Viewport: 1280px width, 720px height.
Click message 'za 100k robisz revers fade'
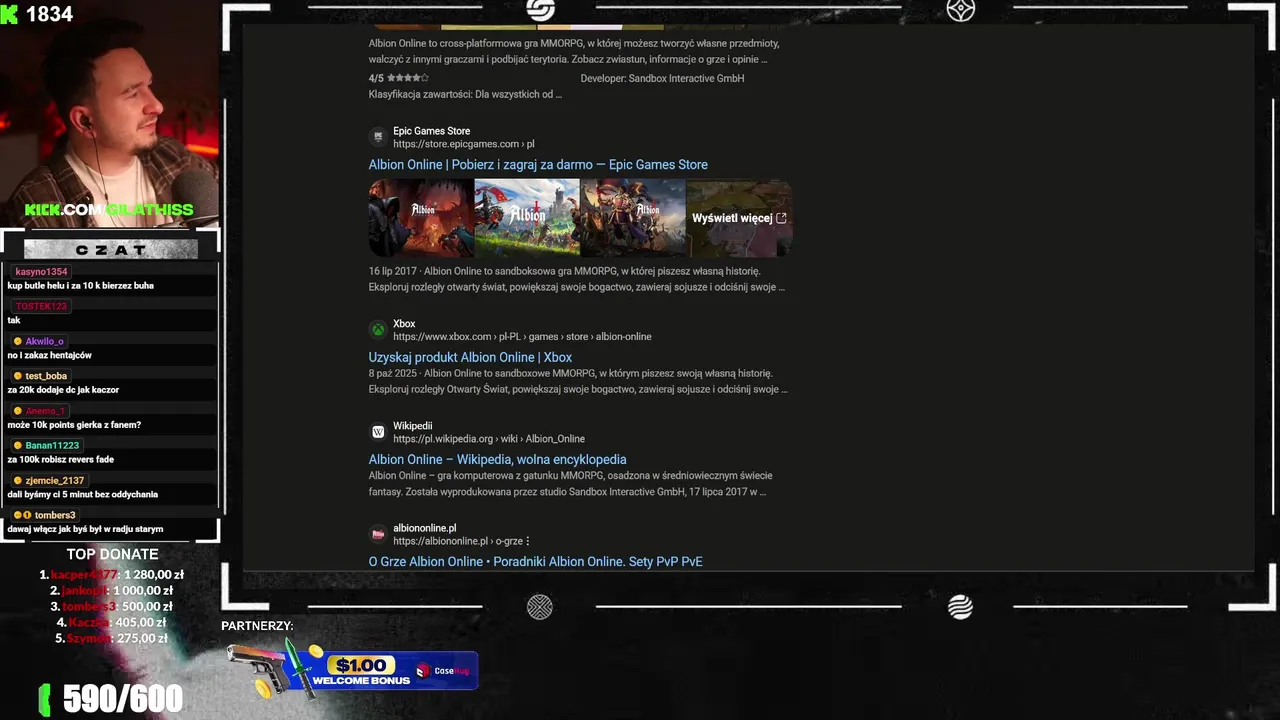pyautogui.click(x=61, y=460)
